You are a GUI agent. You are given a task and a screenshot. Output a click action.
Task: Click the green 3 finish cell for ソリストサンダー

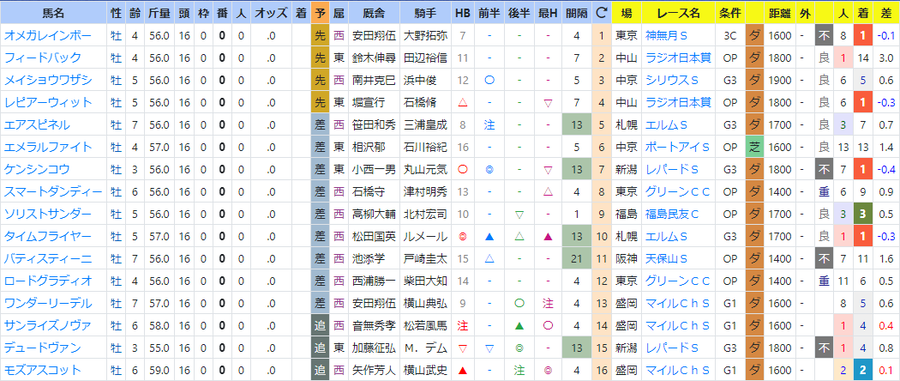point(863,214)
